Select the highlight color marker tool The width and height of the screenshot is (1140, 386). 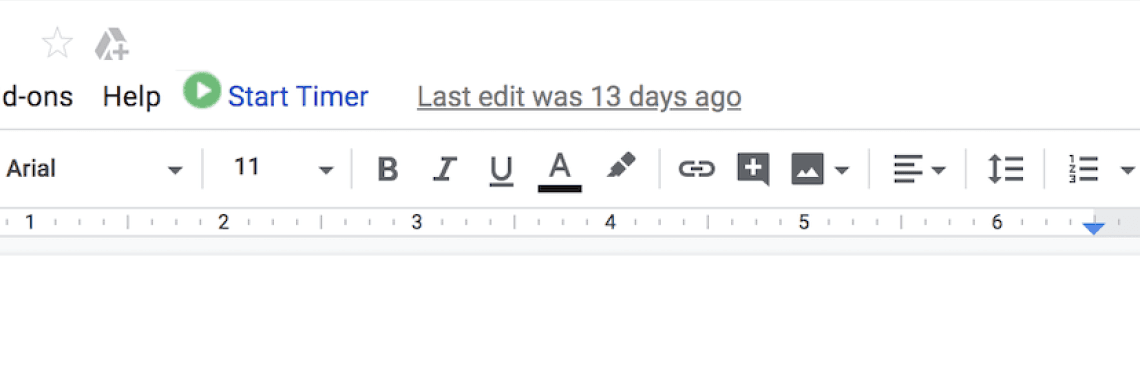pos(620,166)
